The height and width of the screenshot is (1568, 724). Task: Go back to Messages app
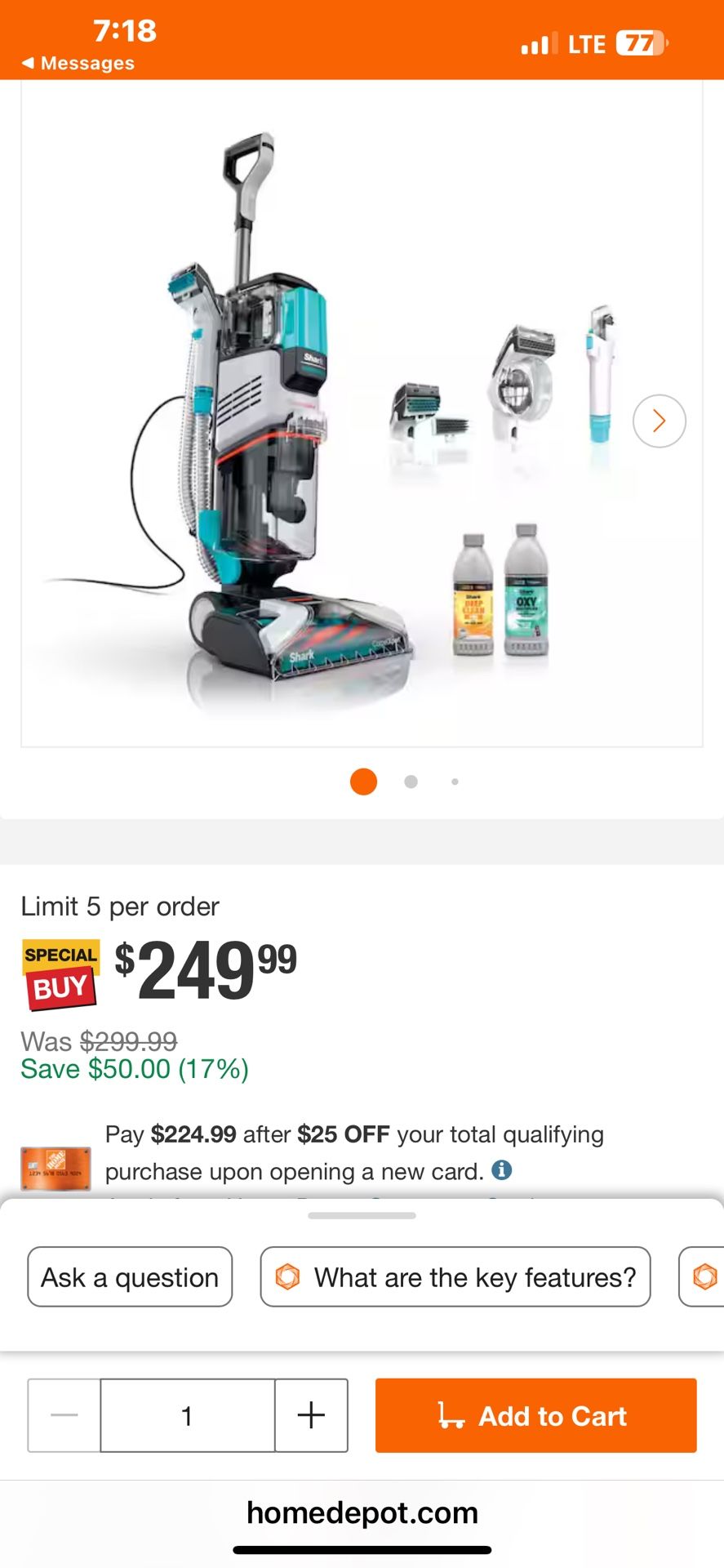point(78,63)
